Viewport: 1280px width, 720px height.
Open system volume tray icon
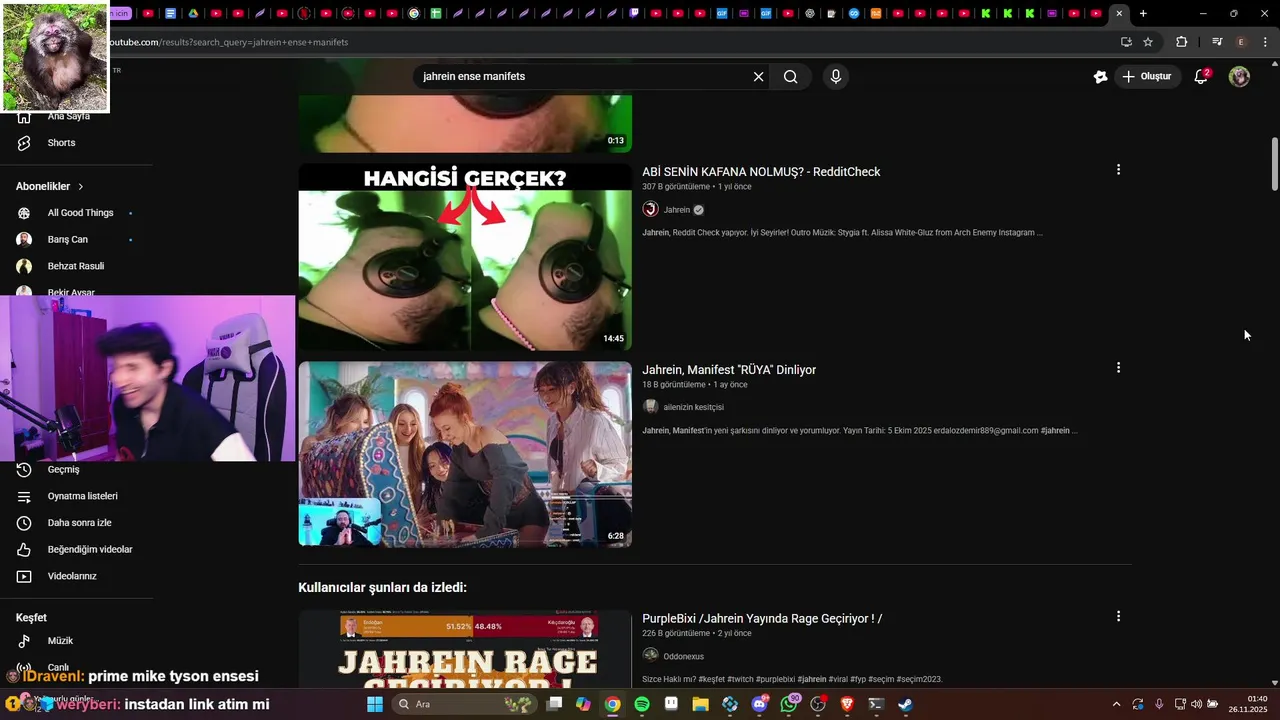[1197, 704]
